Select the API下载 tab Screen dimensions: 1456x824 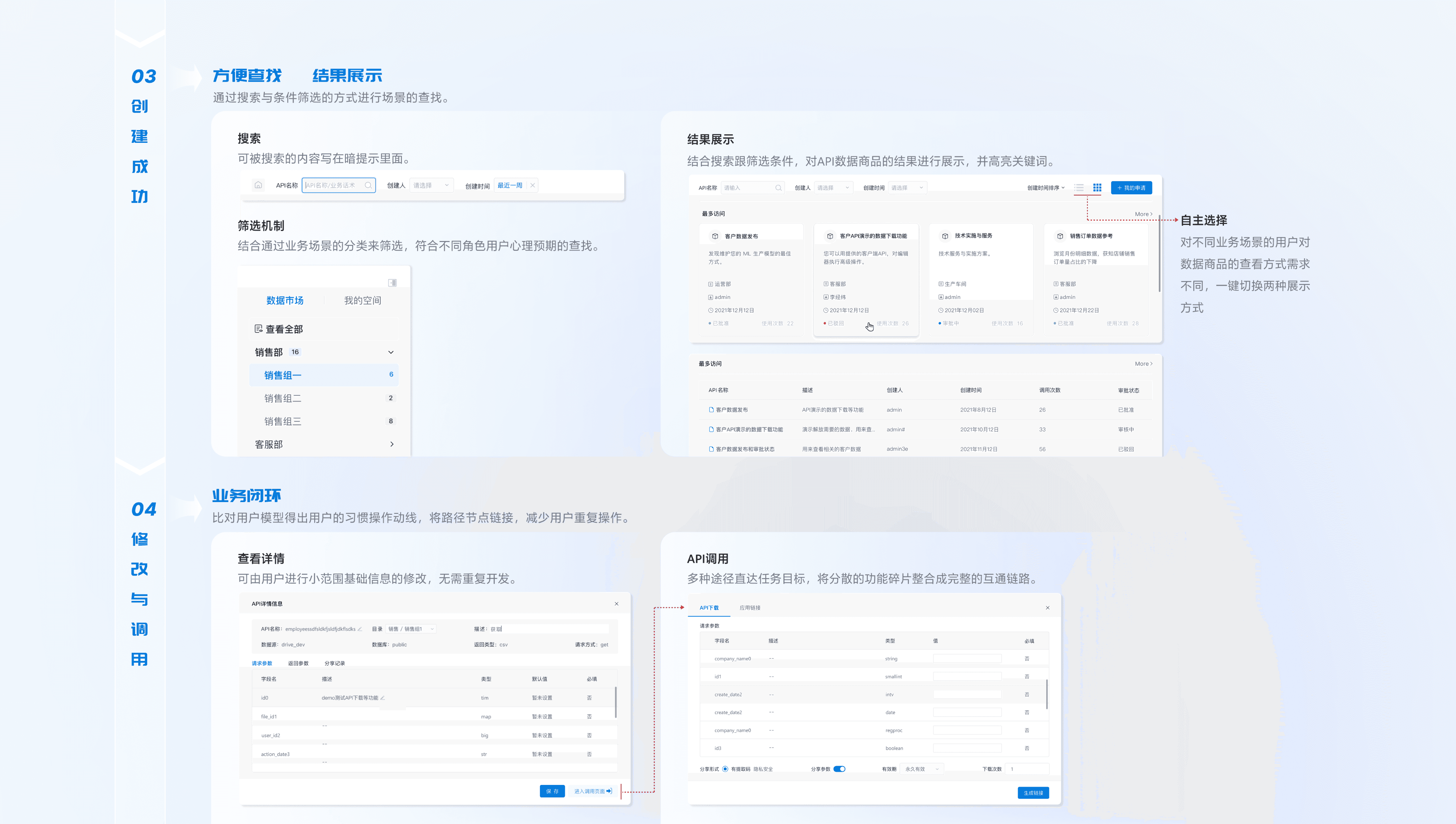pyautogui.click(x=709, y=608)
